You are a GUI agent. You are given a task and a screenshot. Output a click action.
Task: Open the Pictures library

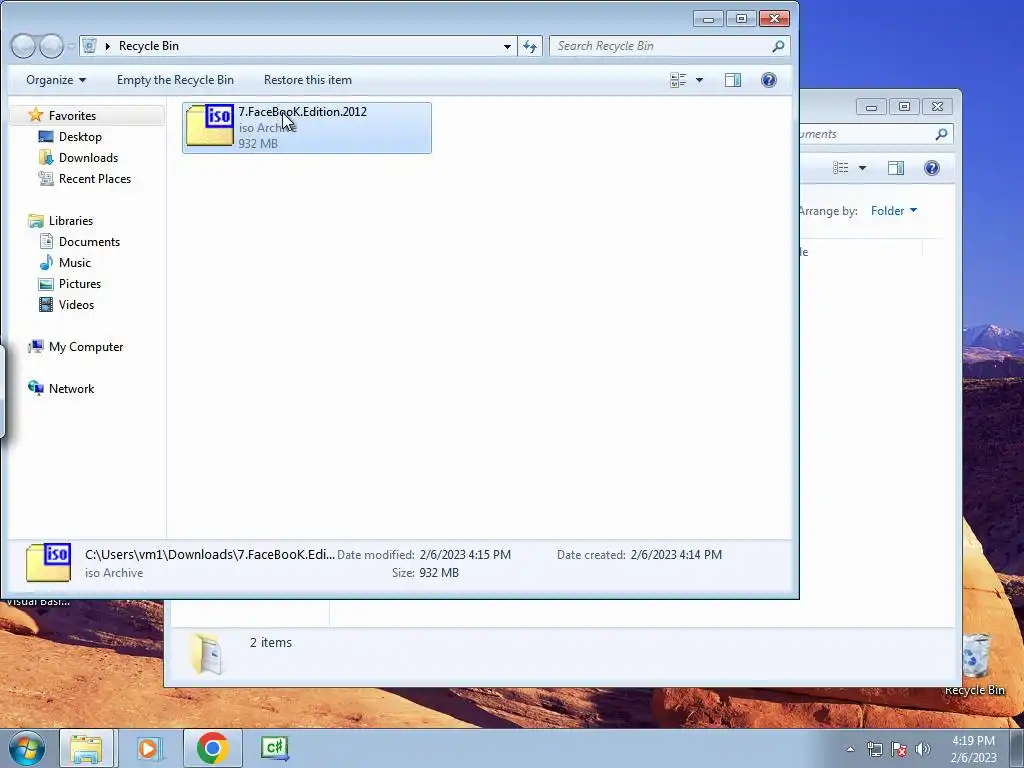(x=80, y=283)
